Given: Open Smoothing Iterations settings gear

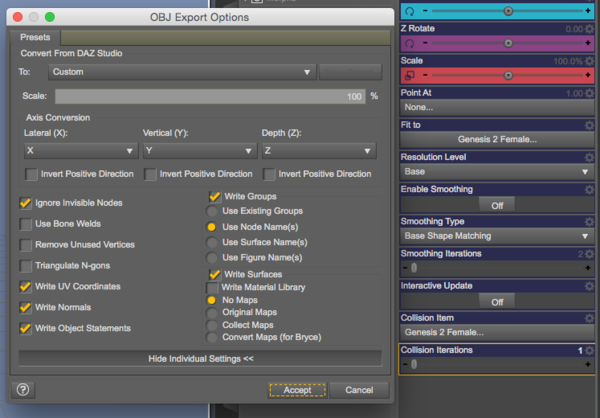Looking at the screenshot, I should tap(589, 254).
